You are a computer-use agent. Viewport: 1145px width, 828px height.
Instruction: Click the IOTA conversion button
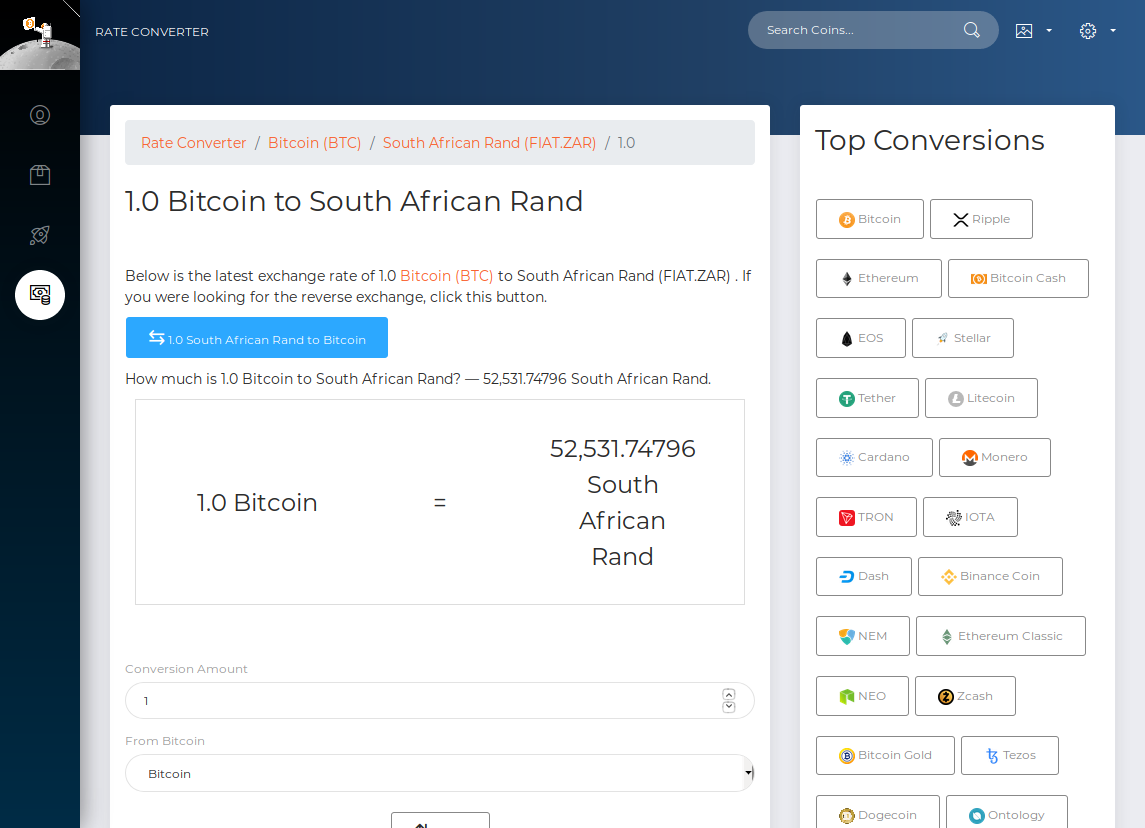(x=970, y=517)
